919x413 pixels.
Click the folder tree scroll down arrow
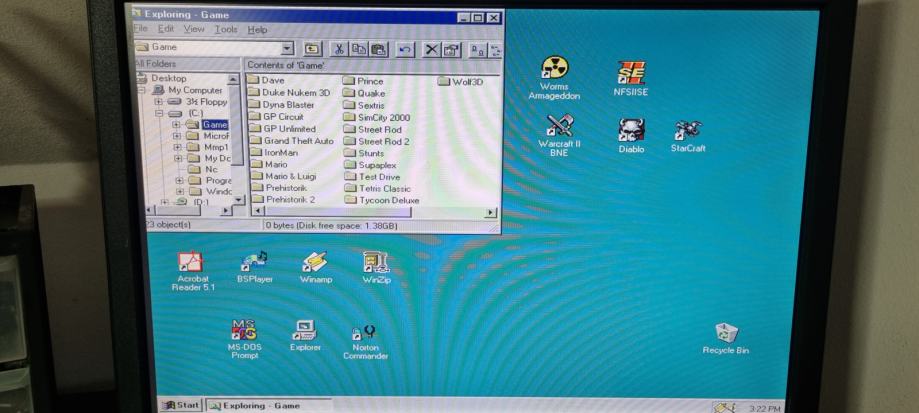238,200
